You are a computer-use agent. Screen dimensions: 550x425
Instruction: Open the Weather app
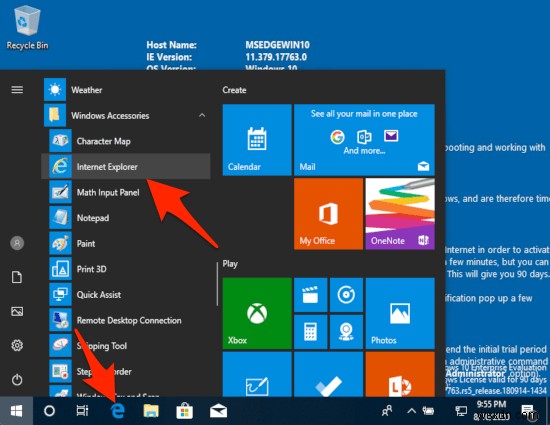point(126,90)
